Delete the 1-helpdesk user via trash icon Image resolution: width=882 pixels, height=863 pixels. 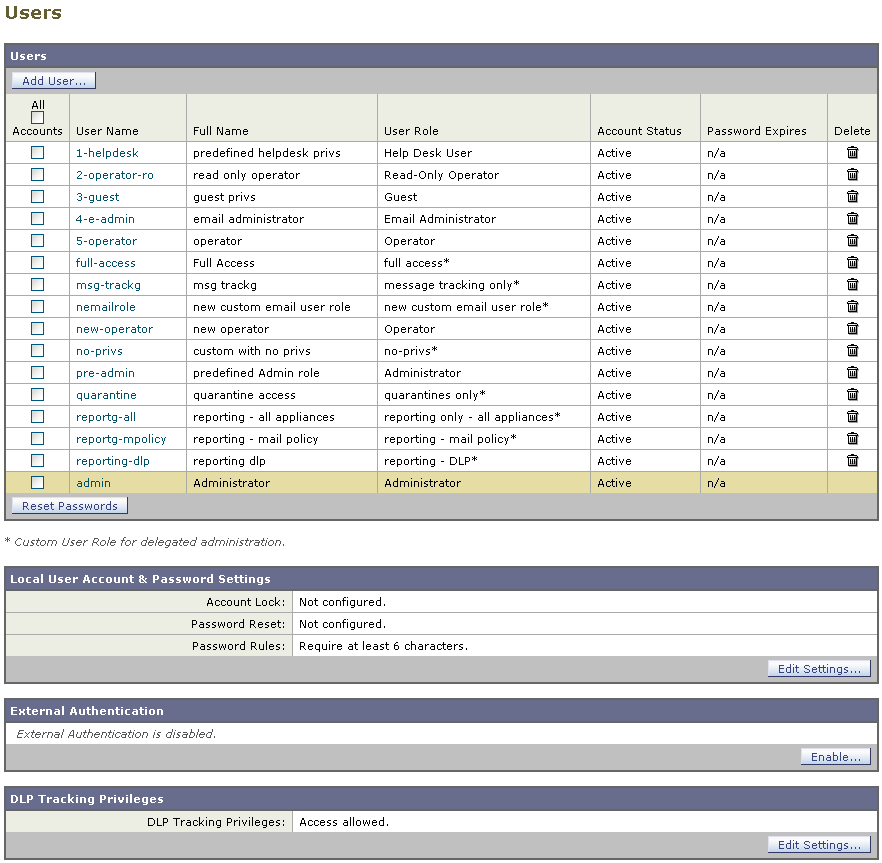click(852, 152)
